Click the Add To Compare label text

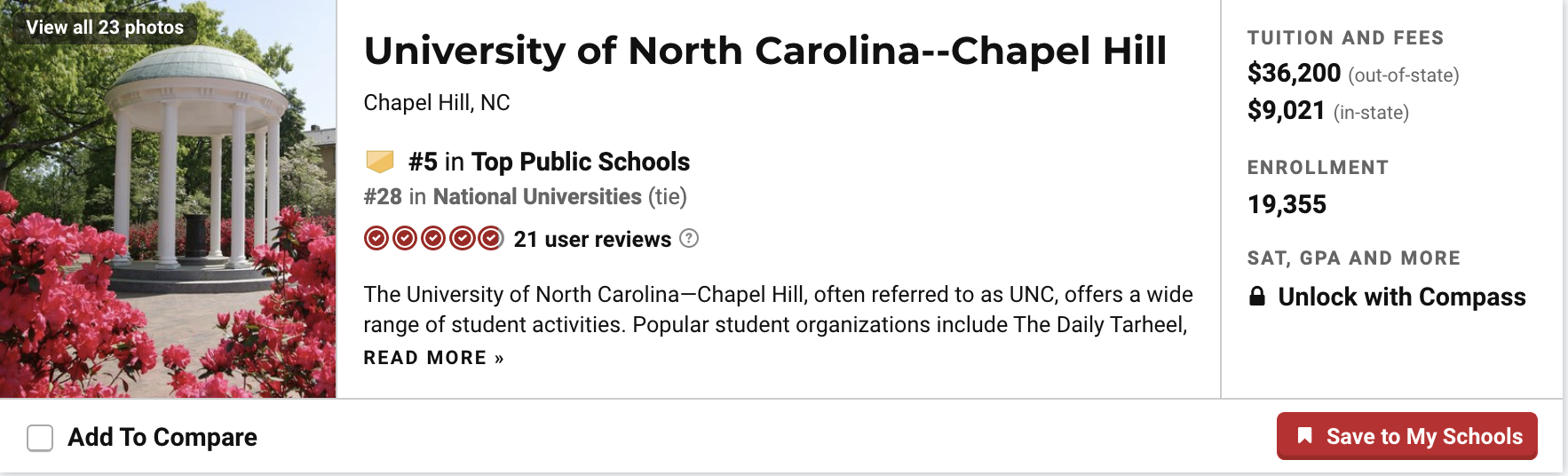[x=162, y=438]
